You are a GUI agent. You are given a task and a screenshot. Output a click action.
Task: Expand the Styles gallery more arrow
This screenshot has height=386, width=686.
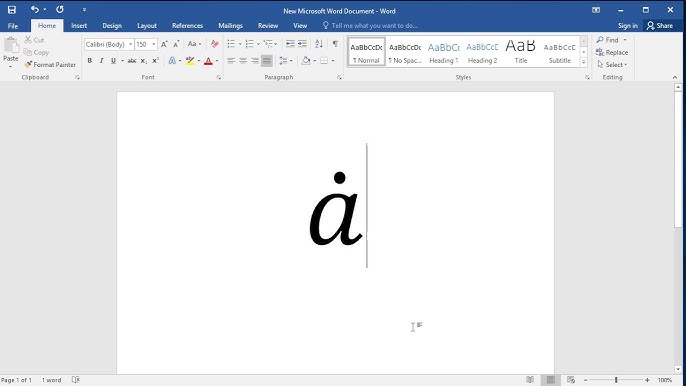pos(584,62)
